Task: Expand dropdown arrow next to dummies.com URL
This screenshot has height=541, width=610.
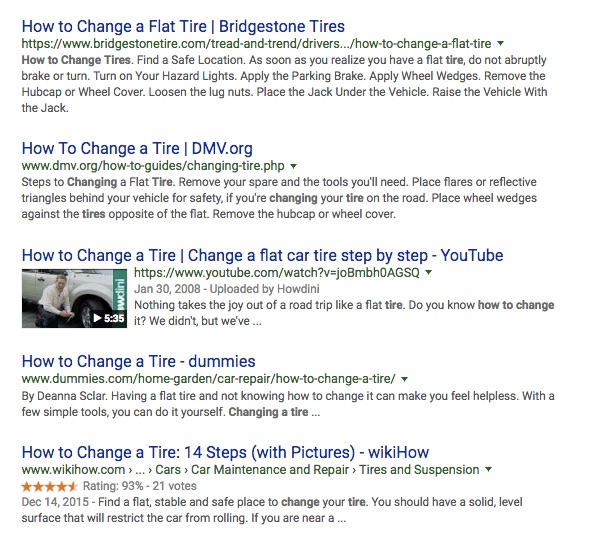Action: point(404,379)
